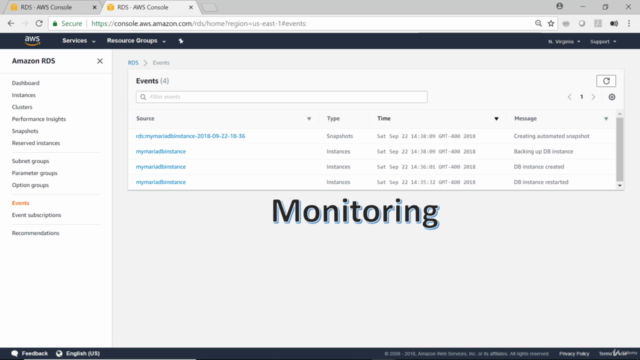Sort by the Time column arrow

pos(496,119)
